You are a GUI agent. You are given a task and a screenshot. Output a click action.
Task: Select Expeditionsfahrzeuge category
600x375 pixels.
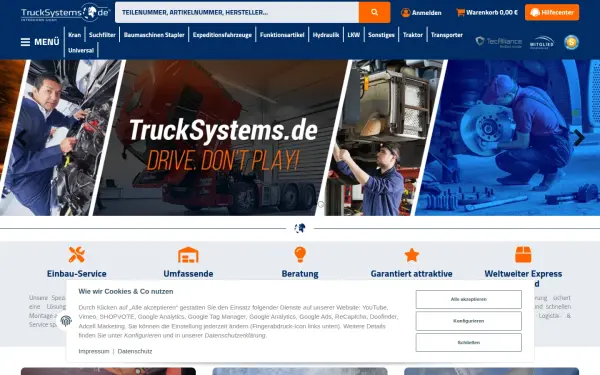222,35
